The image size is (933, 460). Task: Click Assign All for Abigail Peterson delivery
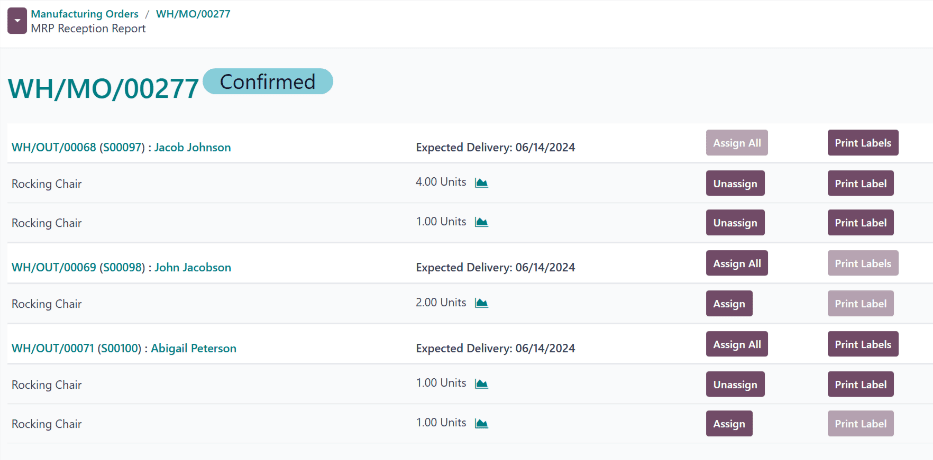tap(736, 344)
